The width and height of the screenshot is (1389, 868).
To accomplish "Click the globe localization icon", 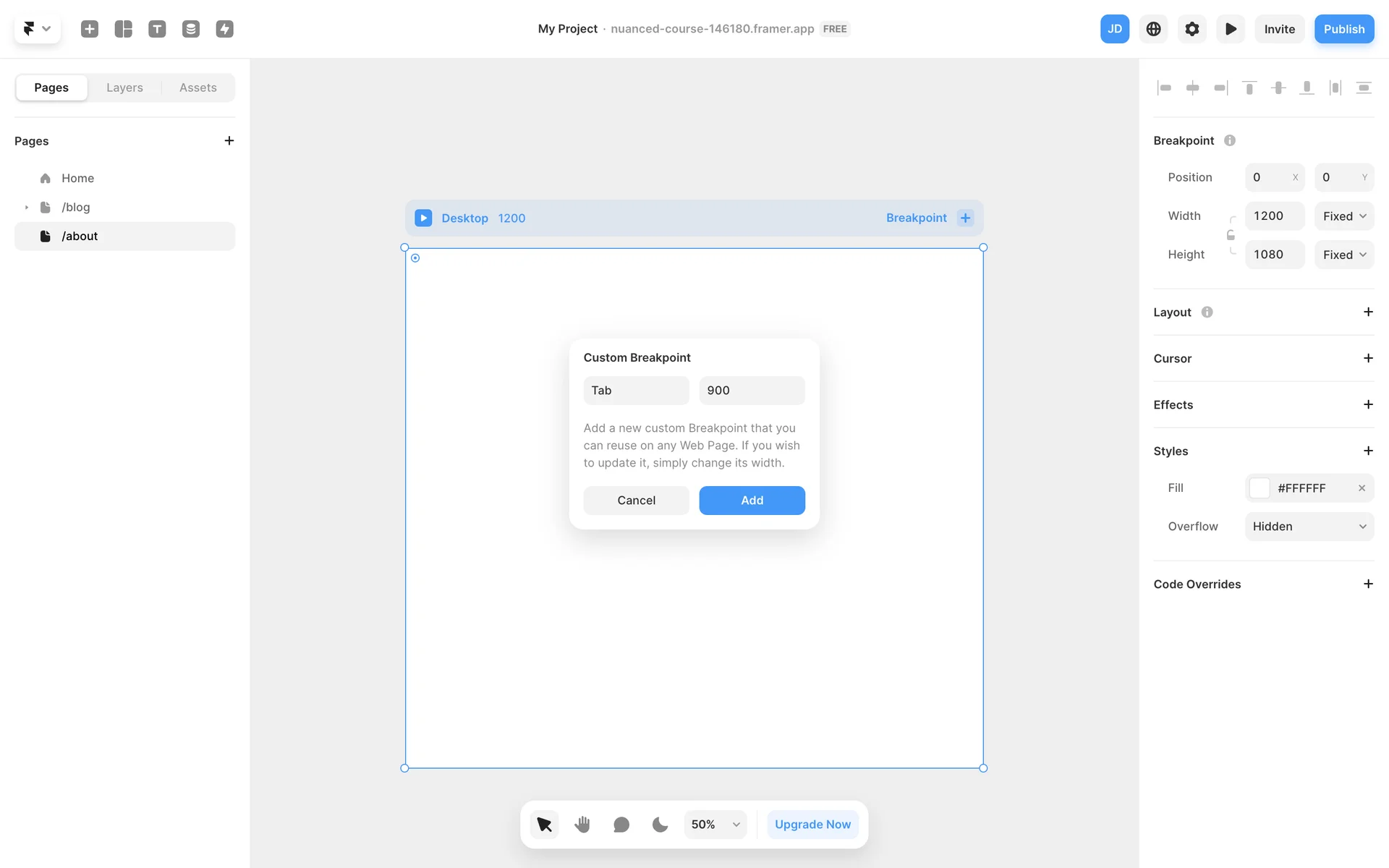I will [1153, 29].
